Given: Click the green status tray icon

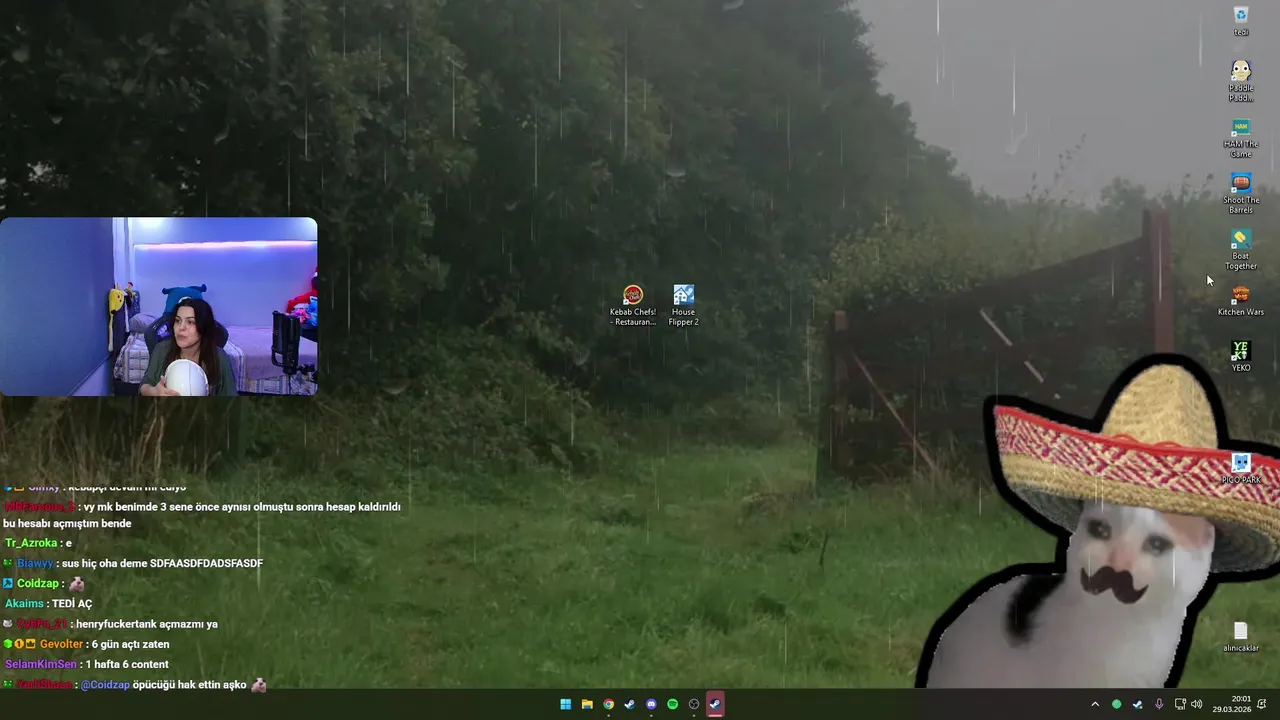Looking at the screenshot, I should point(1117,704).
